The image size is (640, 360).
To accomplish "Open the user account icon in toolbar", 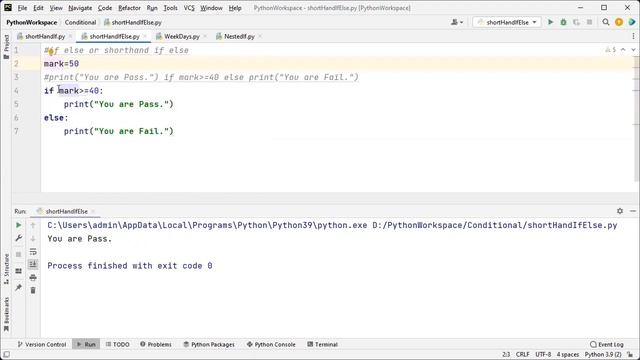I will pyautogui.click(x=454, y=22).
